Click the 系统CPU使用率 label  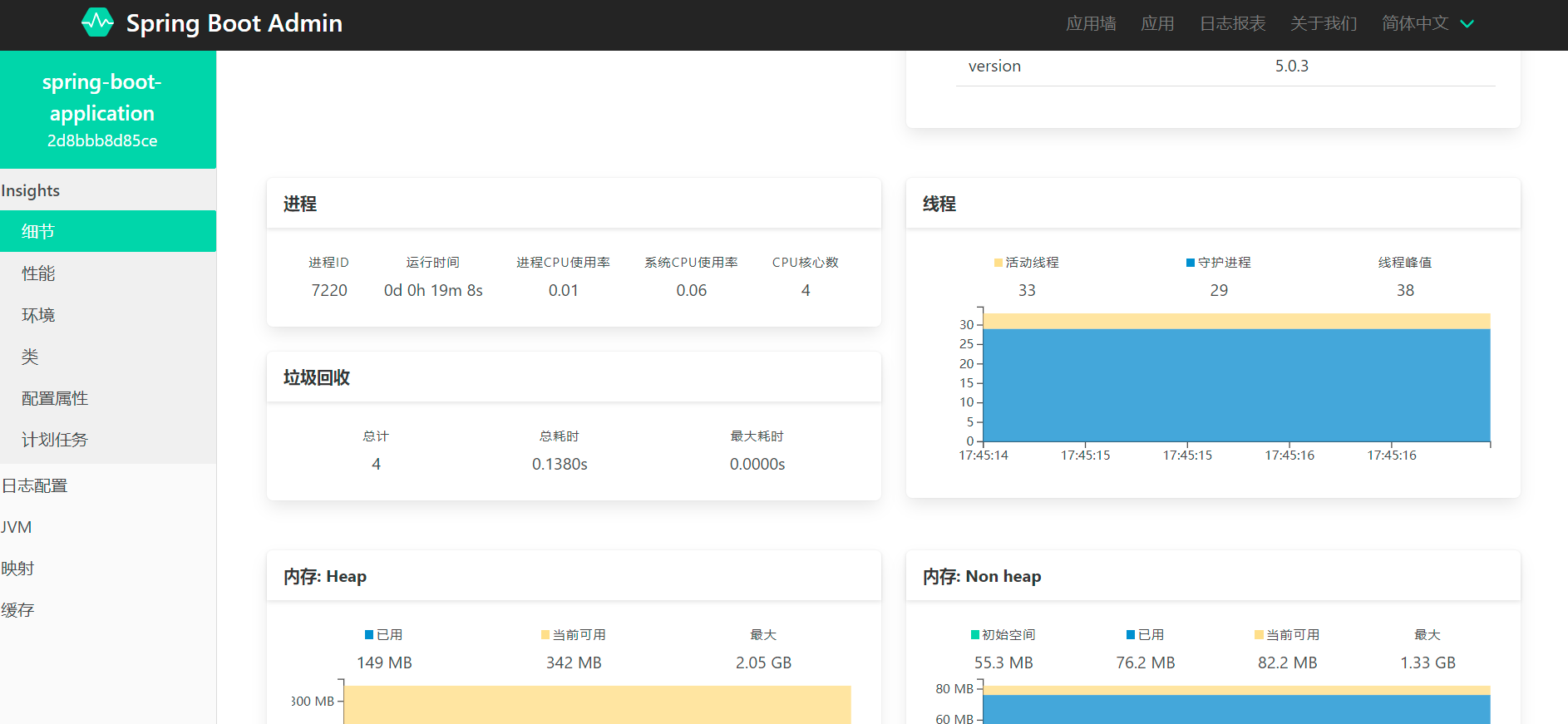point(692,263)
